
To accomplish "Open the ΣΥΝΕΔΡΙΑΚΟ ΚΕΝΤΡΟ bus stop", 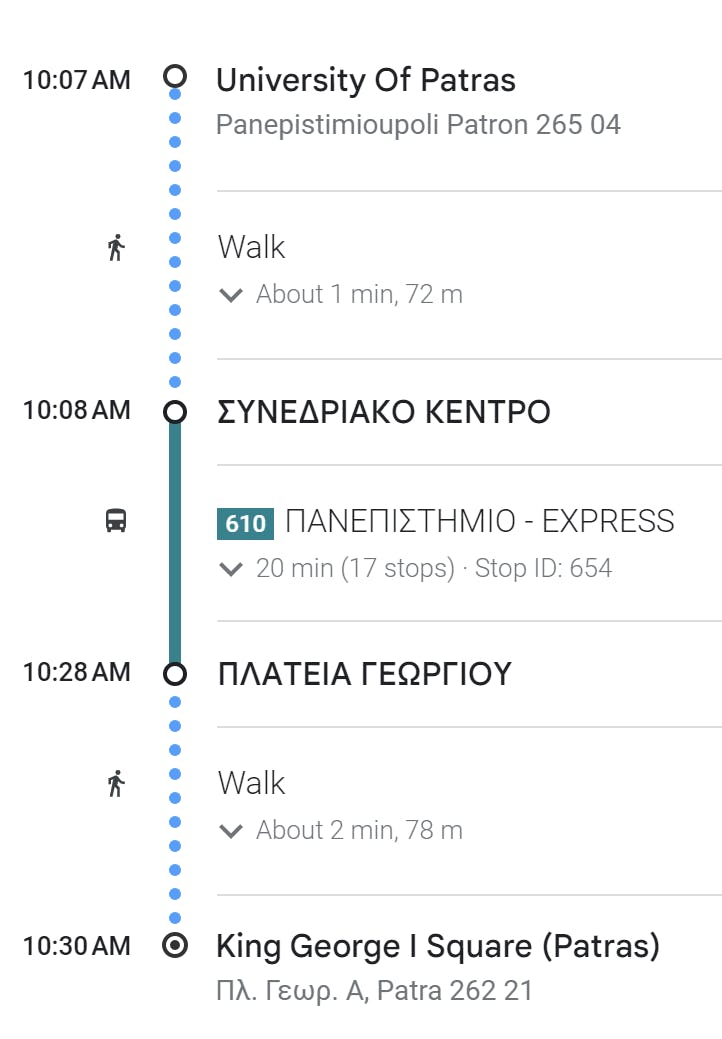I will pyautogui.click(x=383, y=412).
